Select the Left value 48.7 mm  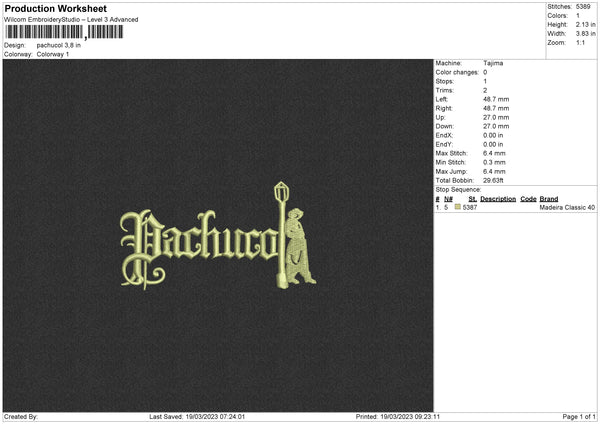click(496, 99)
